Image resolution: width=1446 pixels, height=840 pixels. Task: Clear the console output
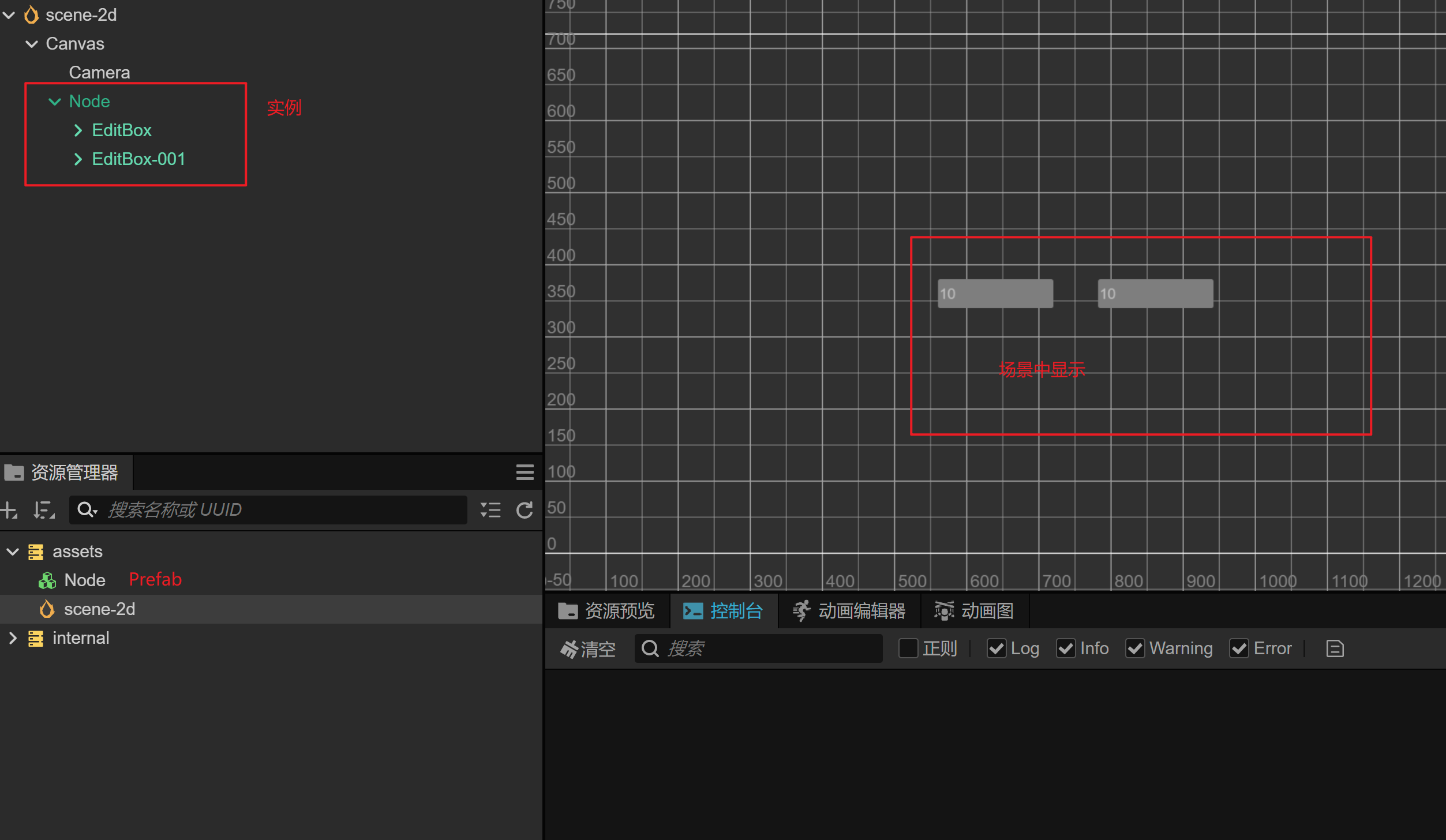tap(587, 648)
